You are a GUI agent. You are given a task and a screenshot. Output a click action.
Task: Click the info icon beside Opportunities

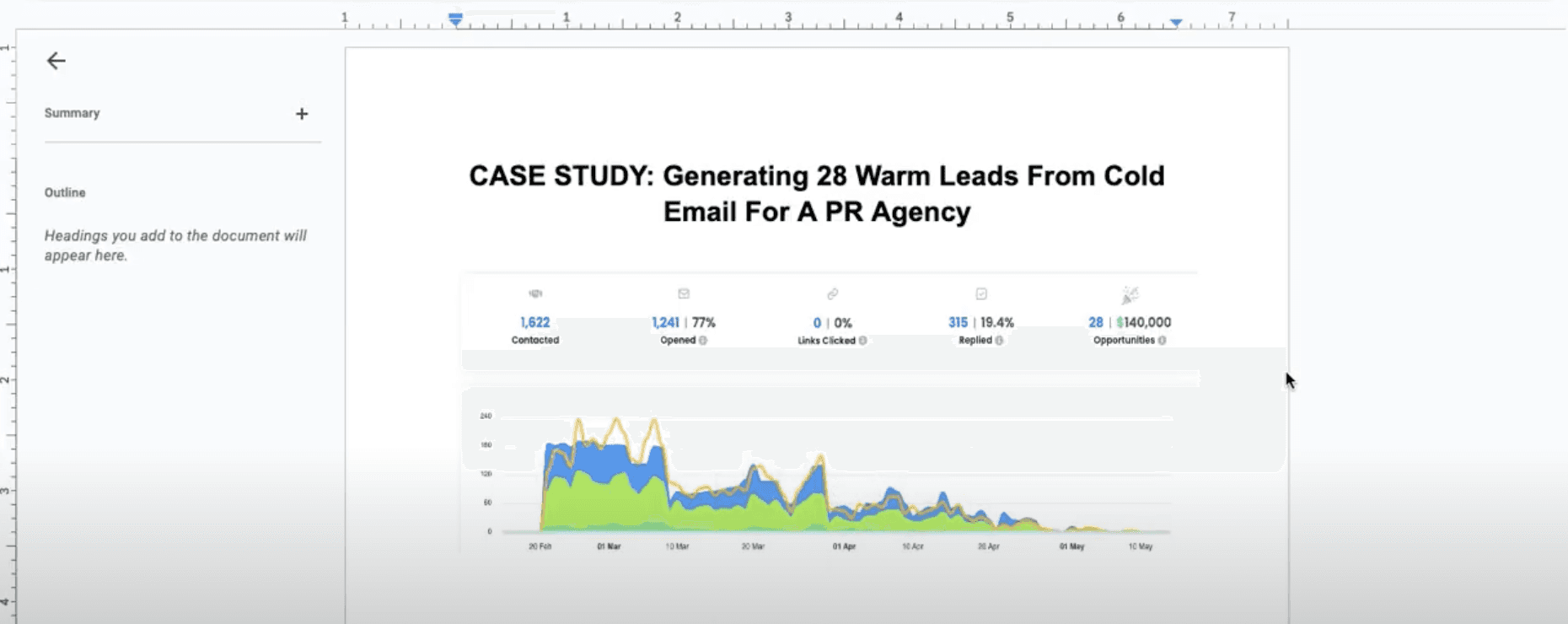pos(1163,341)
